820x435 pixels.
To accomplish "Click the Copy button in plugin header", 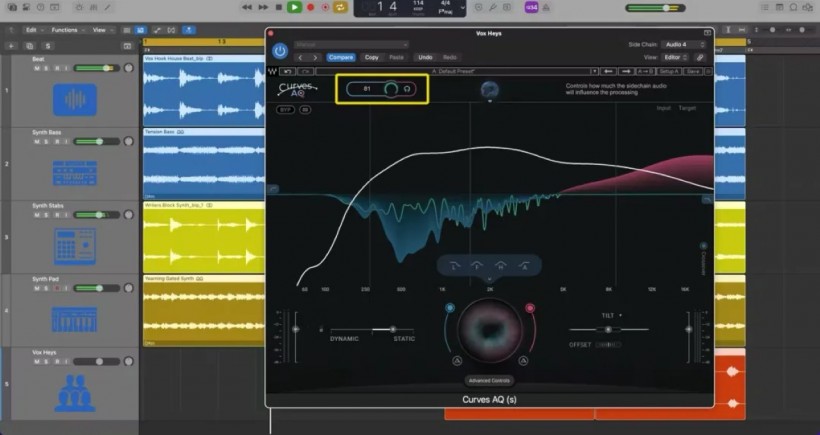I will (371, 58).
